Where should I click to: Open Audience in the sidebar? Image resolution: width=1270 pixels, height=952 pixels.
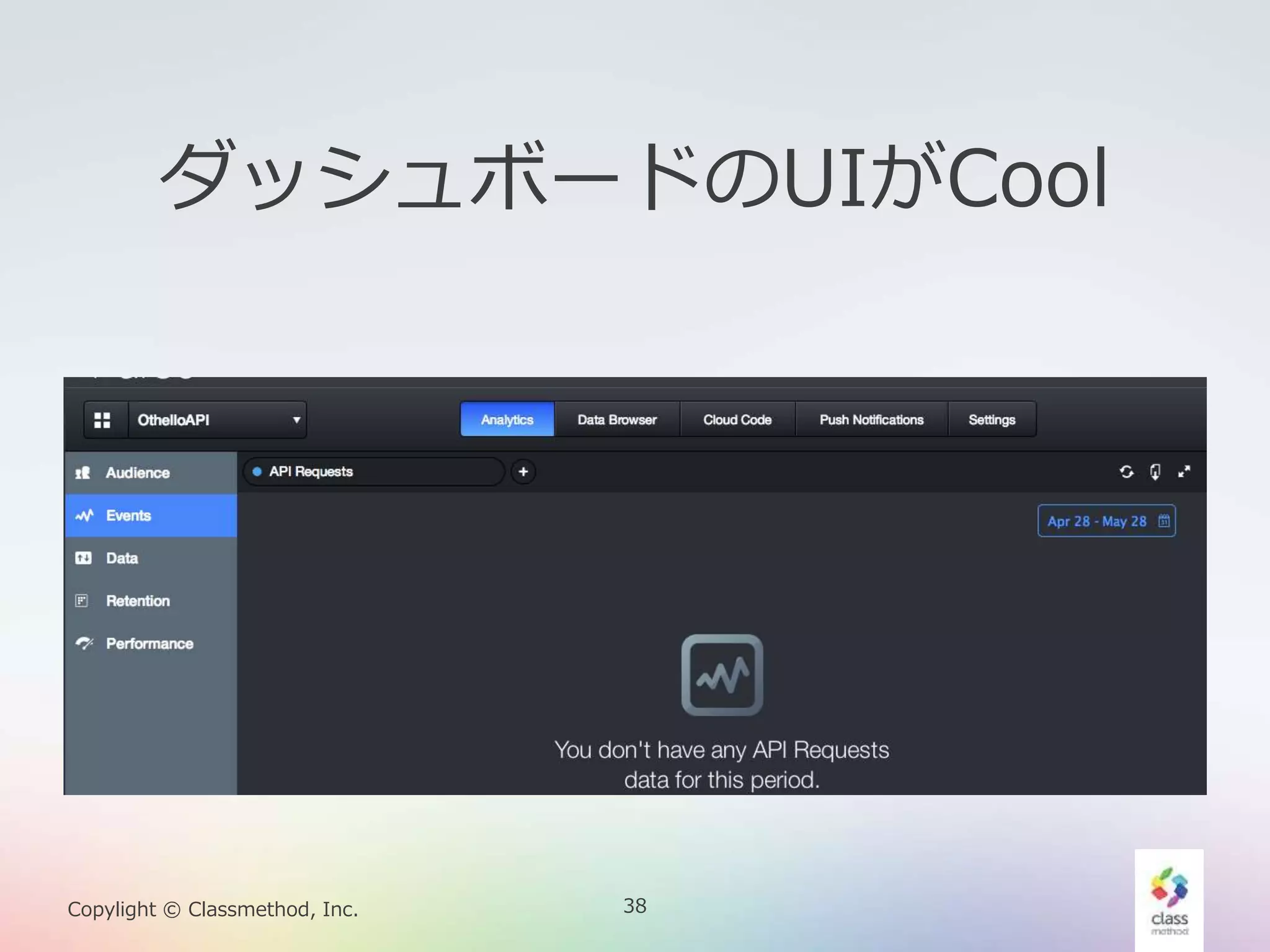click(x=151, y=473)
